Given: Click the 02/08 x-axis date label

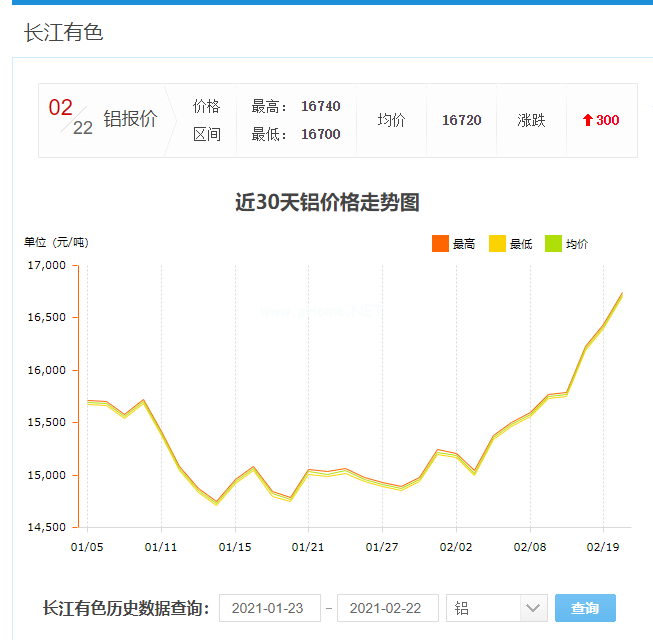Looking at the screenshot, I should (x=530, y=547).
